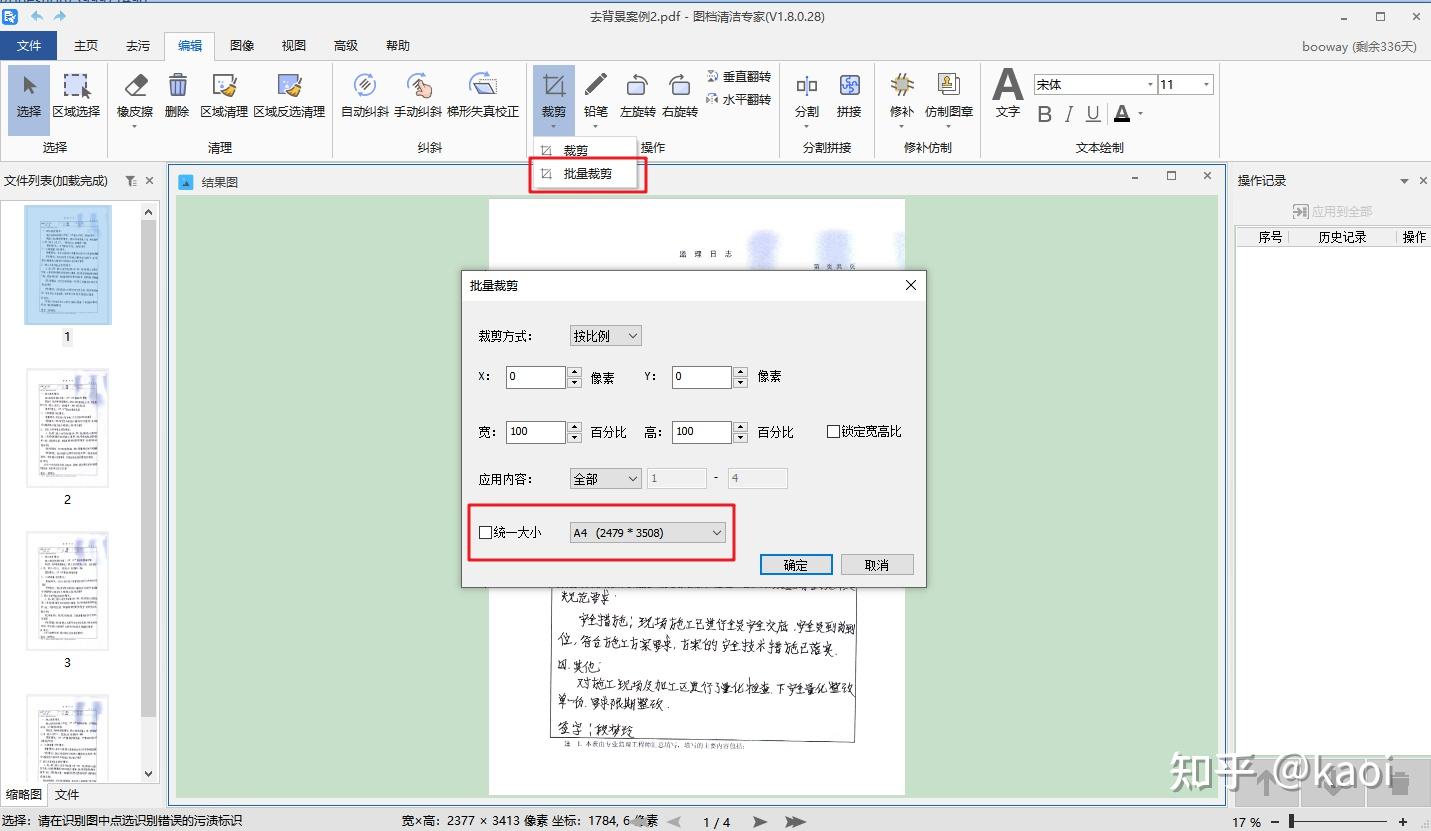Increase the Y offset stepper up arrow
Image resolution: width=1431 pixels, height=831 pixels.
(741, 372)
